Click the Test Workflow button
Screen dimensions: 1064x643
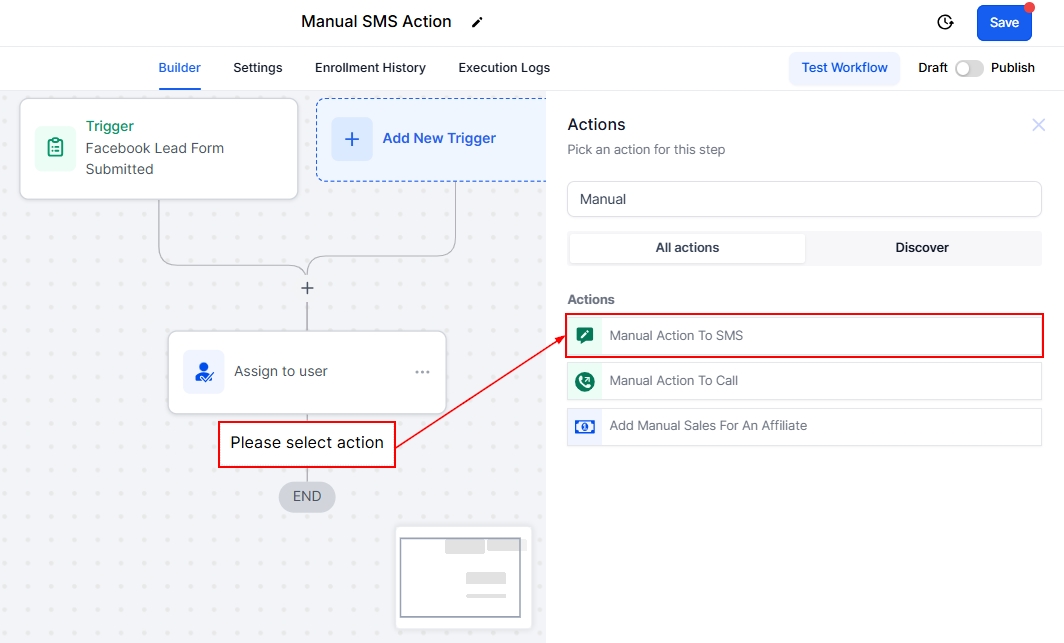pos(844,68)
